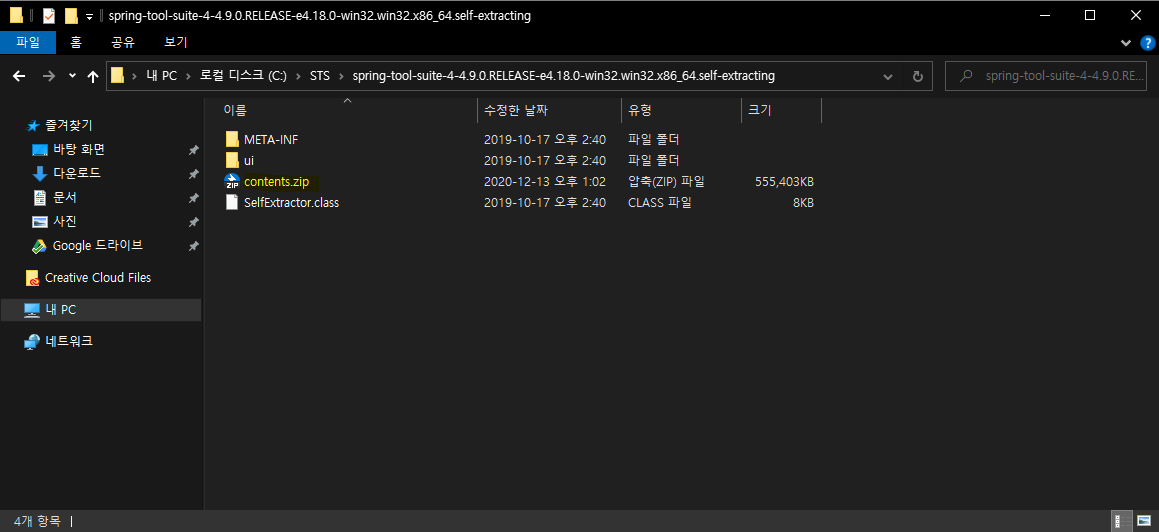The image size is (1159, 532).
Task: Open 즐겨찾기 in the navigation pane
Action: (69, 126)
